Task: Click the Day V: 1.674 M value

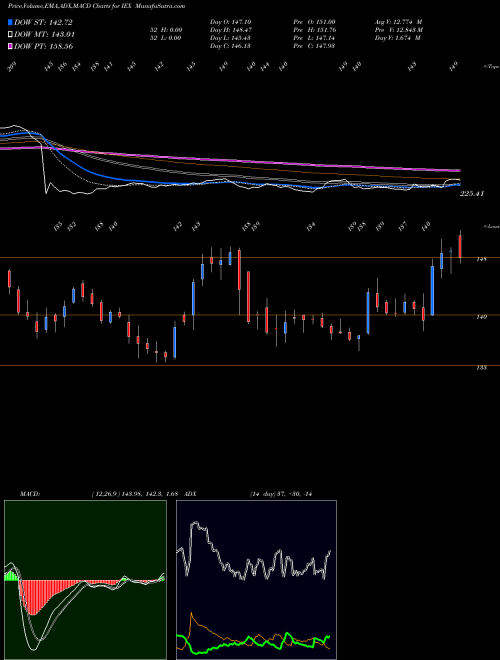Action: 398,38
